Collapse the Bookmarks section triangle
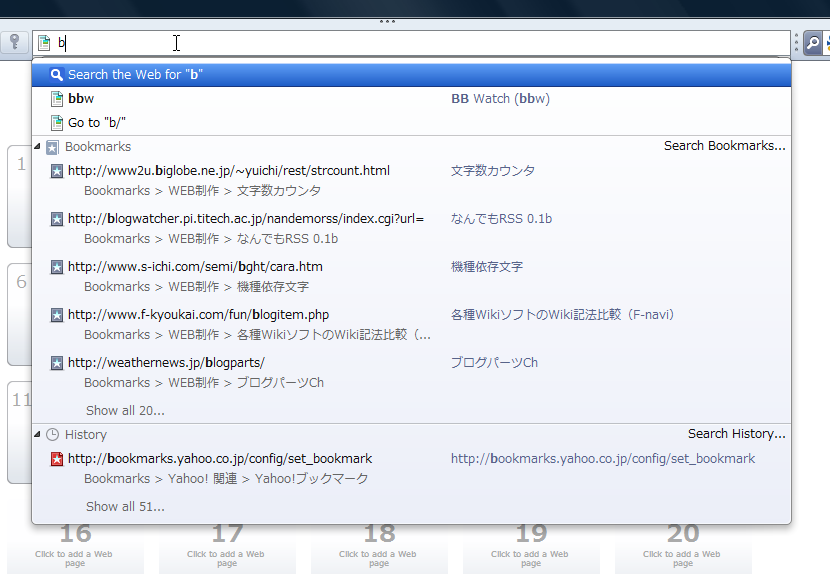 coord(37,146)
